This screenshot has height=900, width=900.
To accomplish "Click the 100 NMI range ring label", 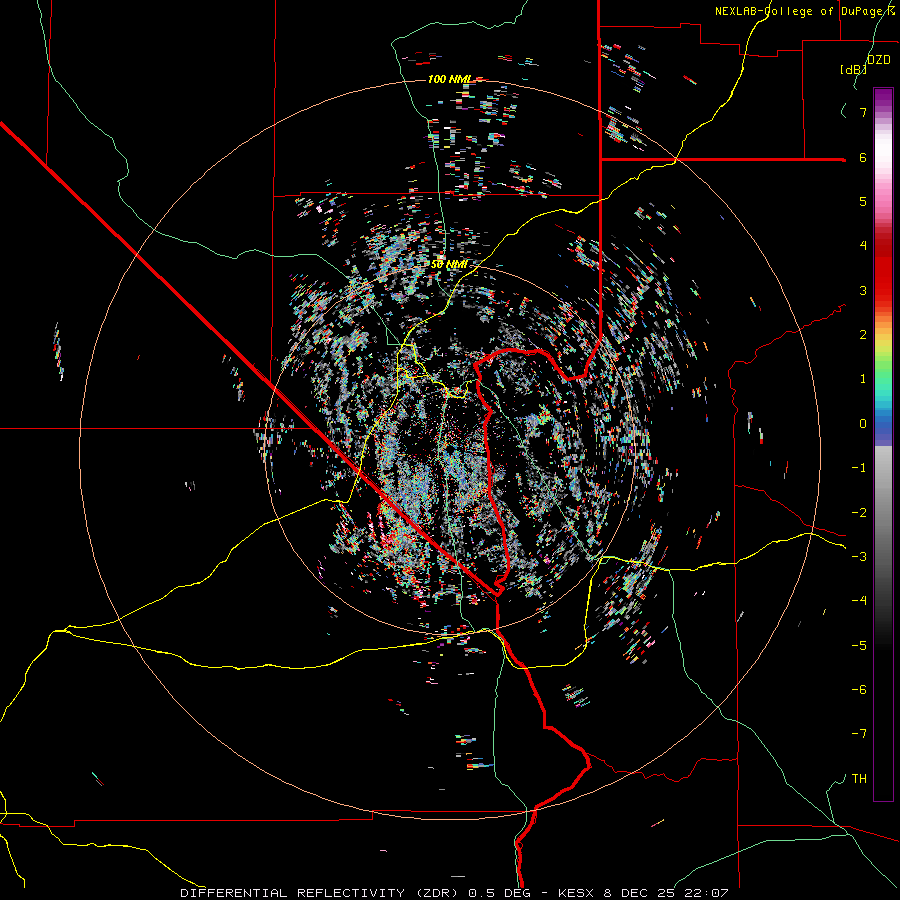I will (450, 79).
